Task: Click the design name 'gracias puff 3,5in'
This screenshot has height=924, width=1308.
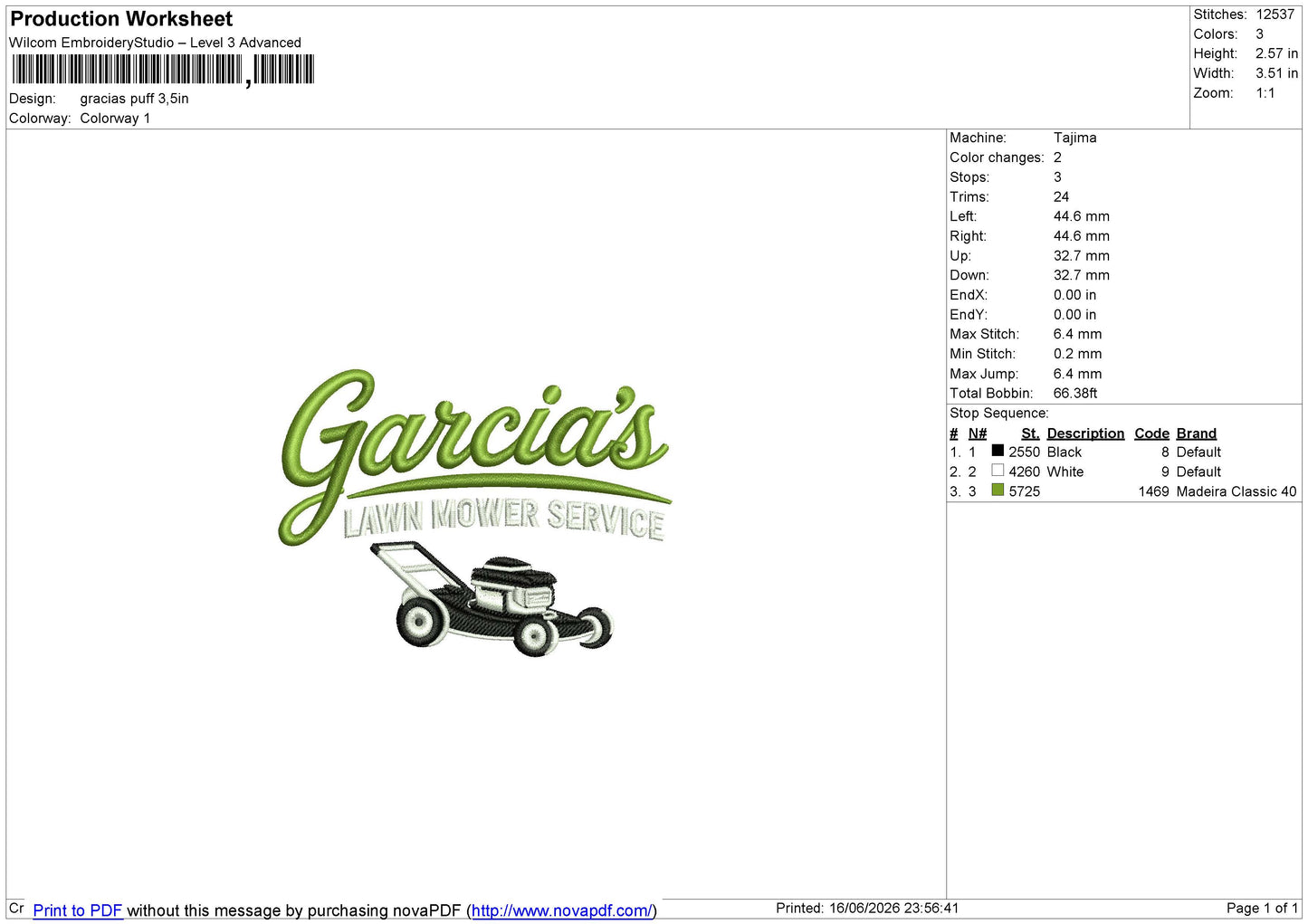Action: coord(134,99)
